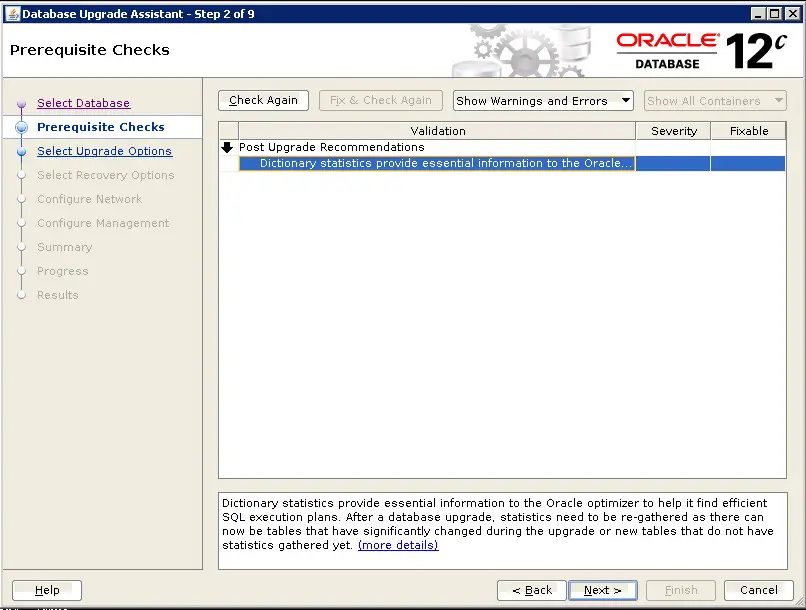
Task: Click the Post Upgrade Recommendations row text
Action: tap(332, 147)
